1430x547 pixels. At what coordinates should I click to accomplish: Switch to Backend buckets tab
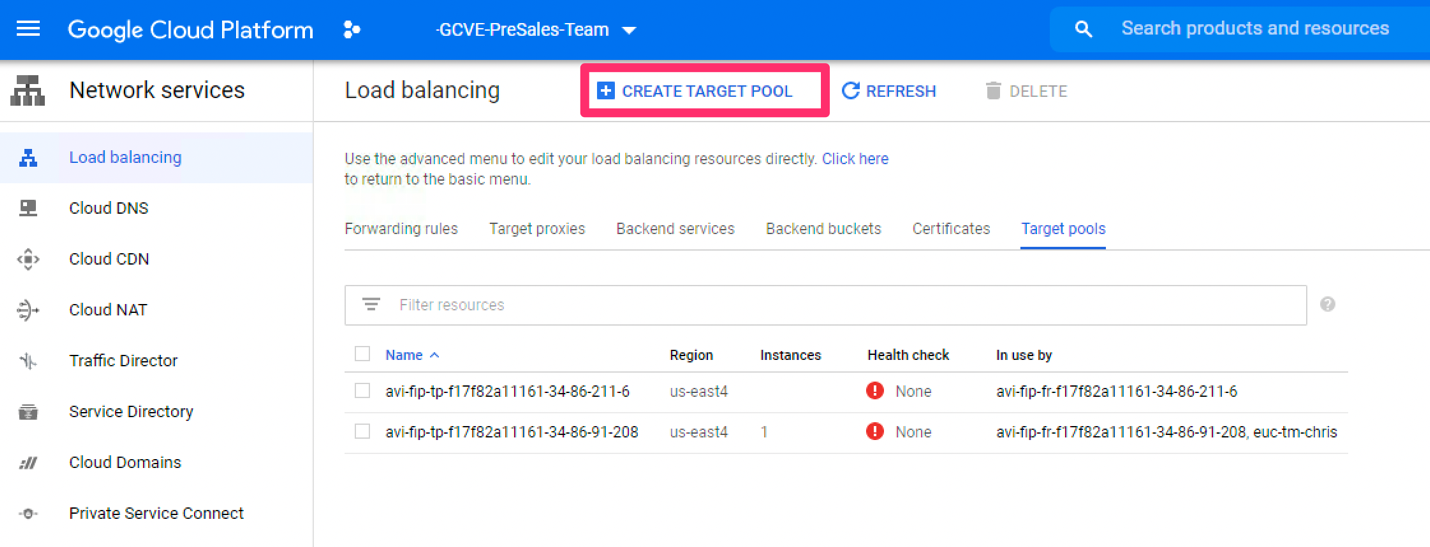(x=823, y=229)
